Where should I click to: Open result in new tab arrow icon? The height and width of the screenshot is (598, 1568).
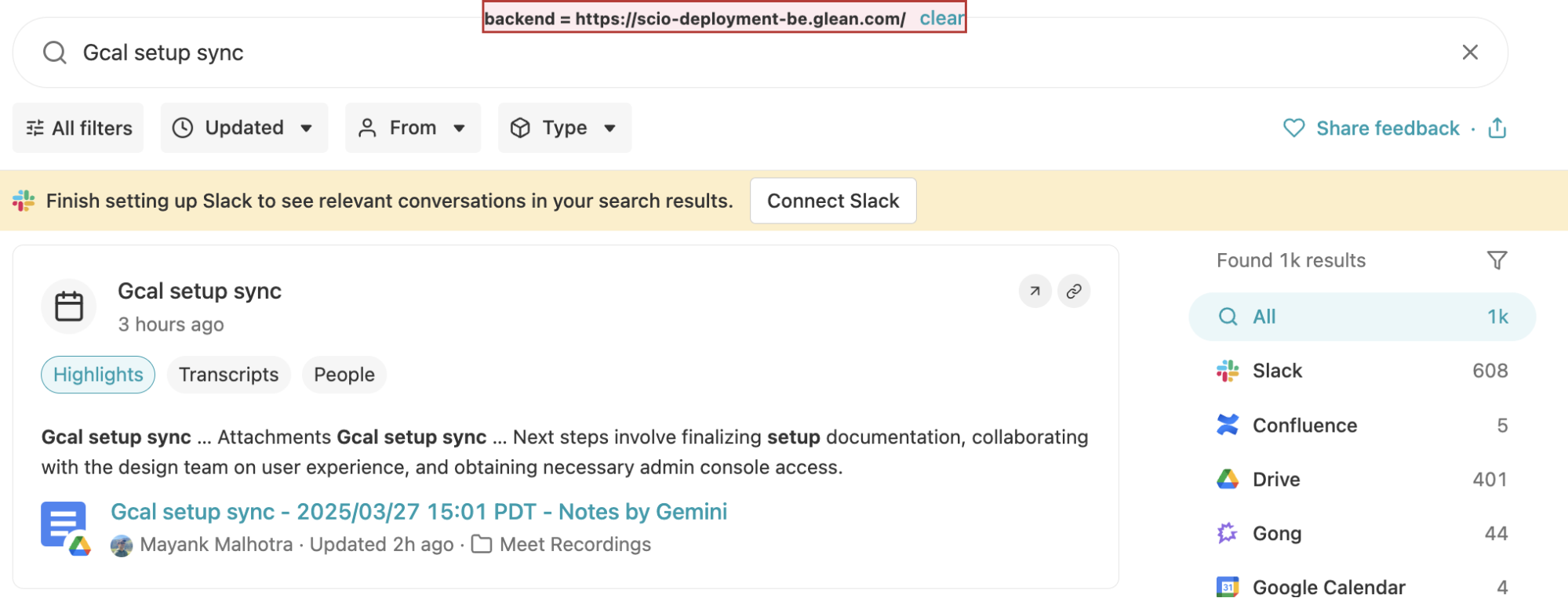[1035, 291]
